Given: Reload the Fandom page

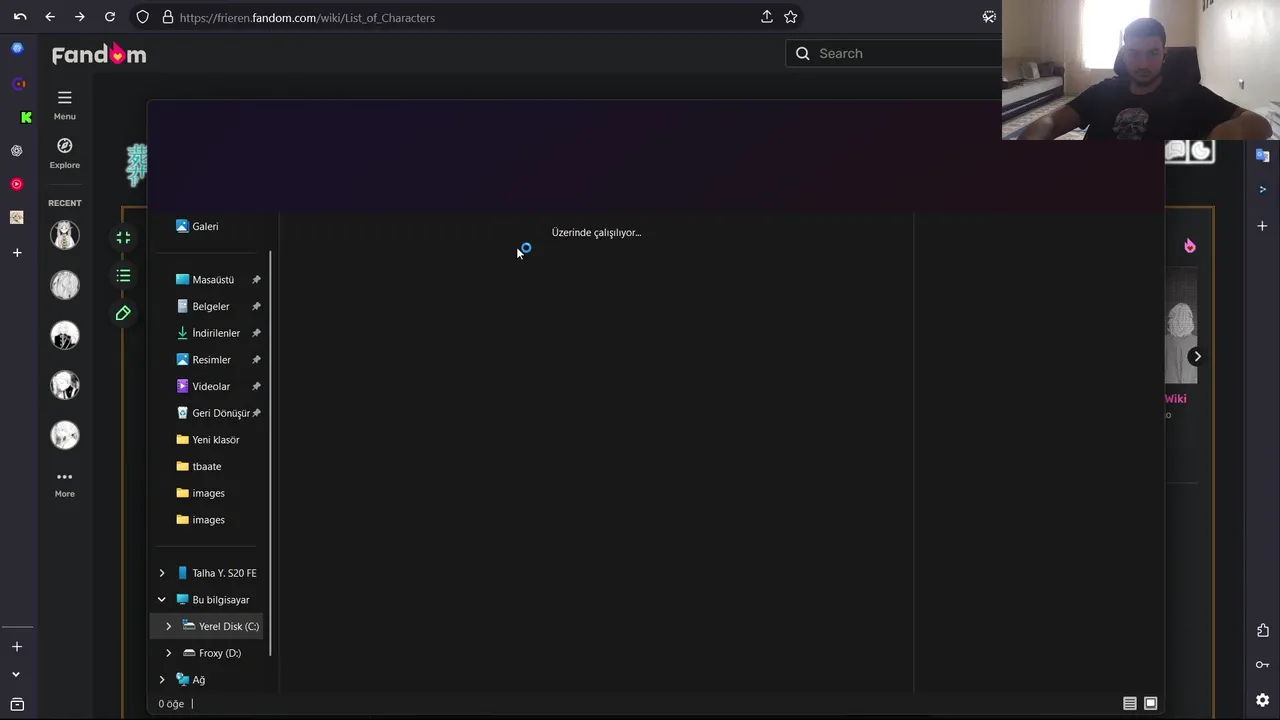Looking at the screenshot, I should [110, 17].
